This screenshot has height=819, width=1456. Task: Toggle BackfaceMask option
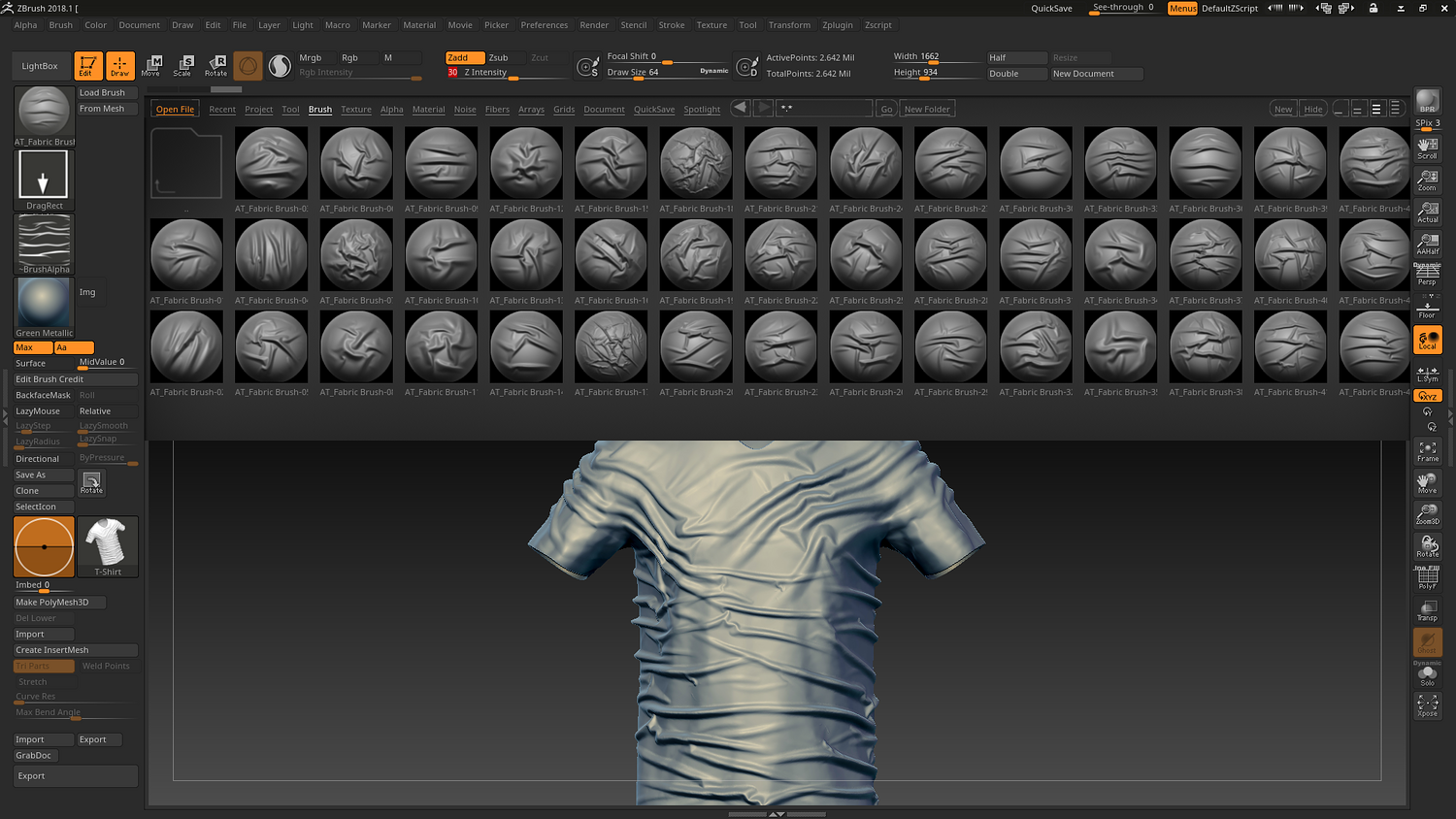click(44, 395)
